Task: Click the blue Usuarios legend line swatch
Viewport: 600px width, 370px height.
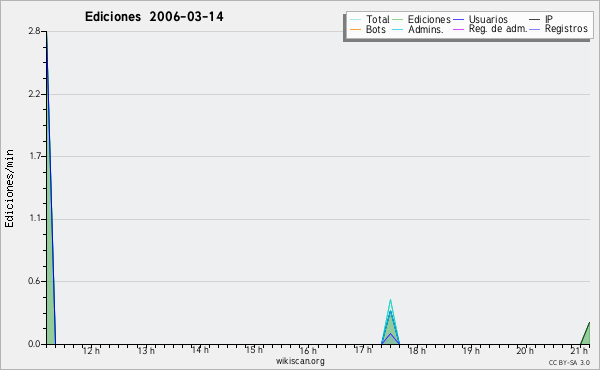Action: [x=458, y=20]
